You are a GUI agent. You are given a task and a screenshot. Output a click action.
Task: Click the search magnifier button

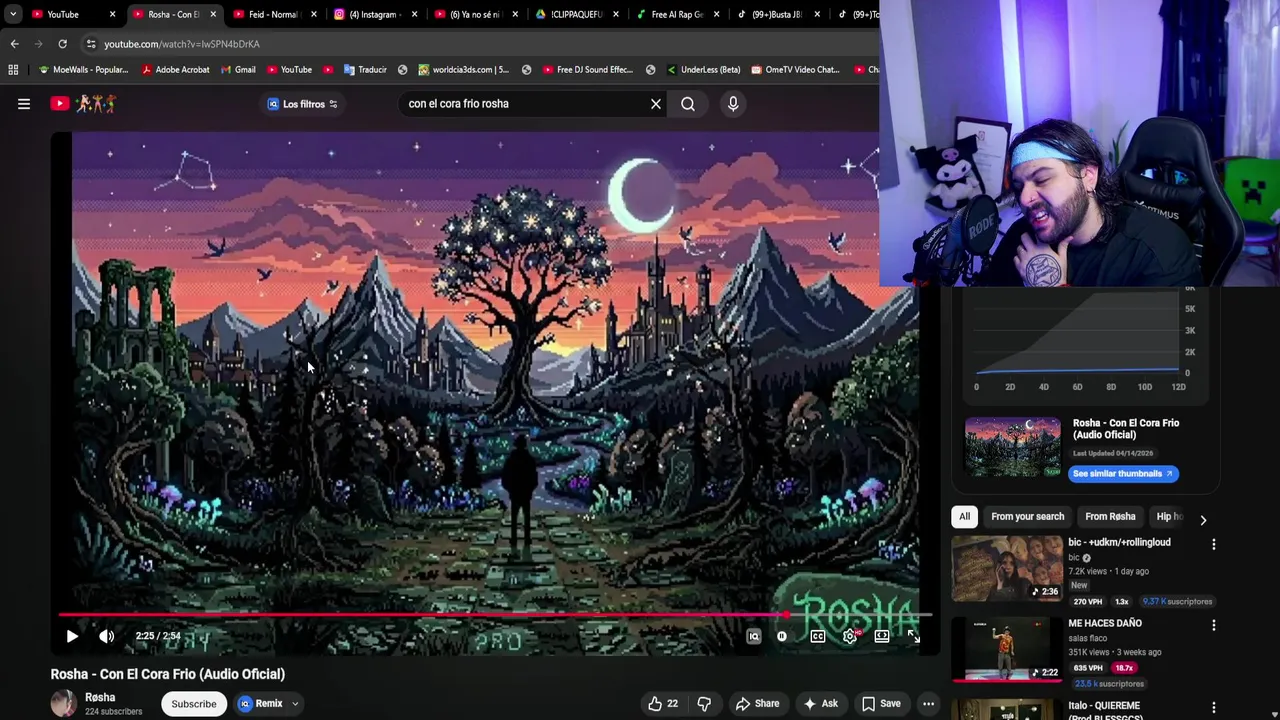[688, 104]
